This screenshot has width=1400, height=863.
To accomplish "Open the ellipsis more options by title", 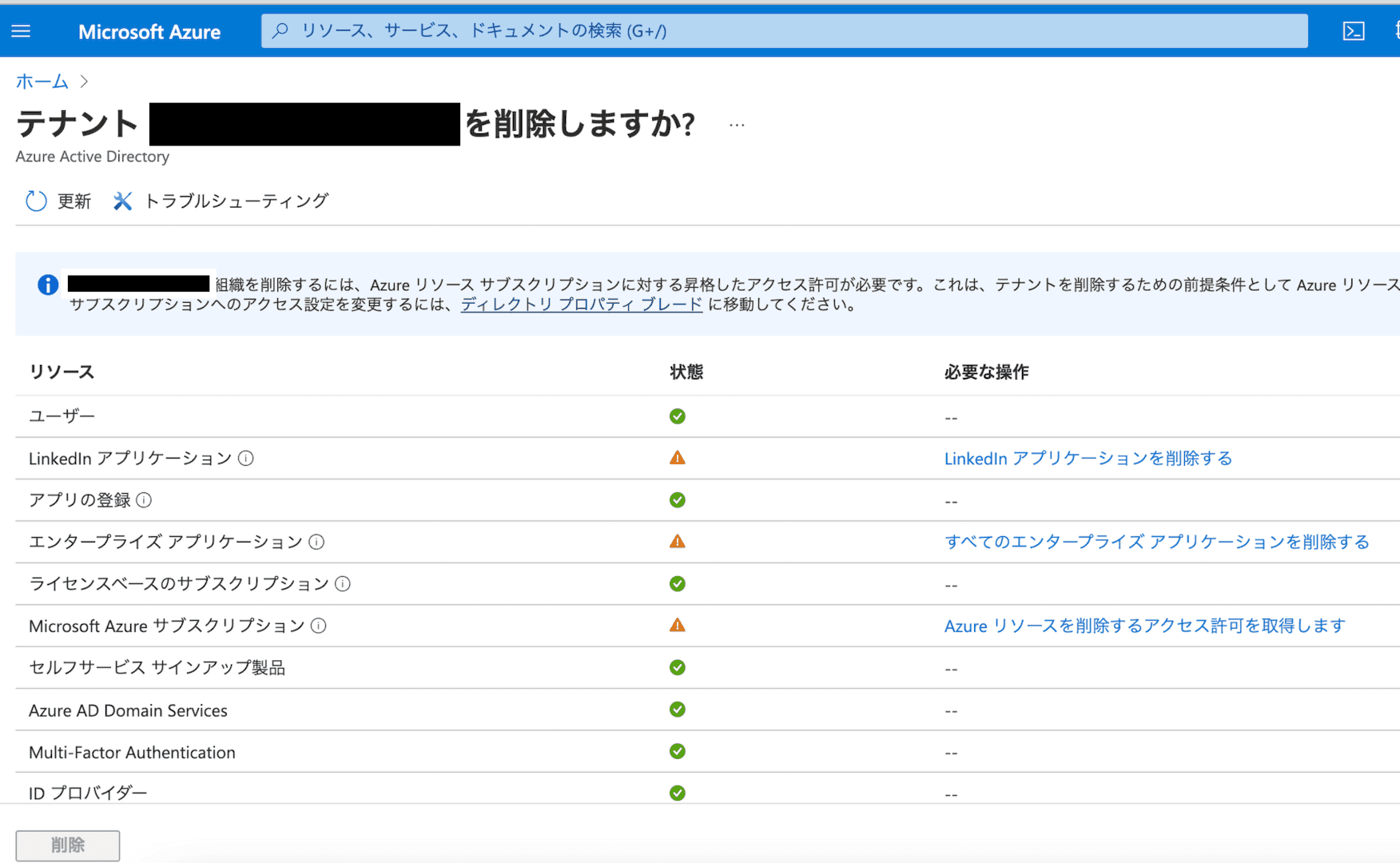I will point(737,125).
